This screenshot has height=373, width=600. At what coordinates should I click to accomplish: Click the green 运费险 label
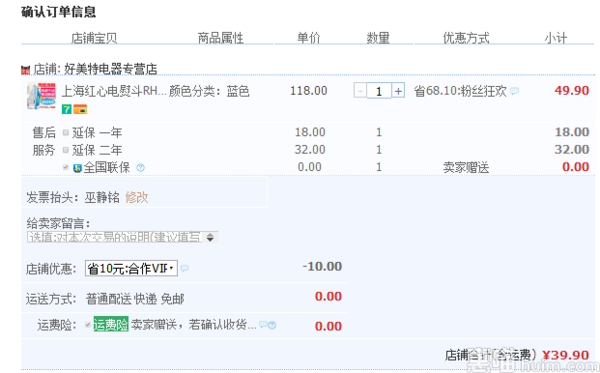click(x=111, y=324)
